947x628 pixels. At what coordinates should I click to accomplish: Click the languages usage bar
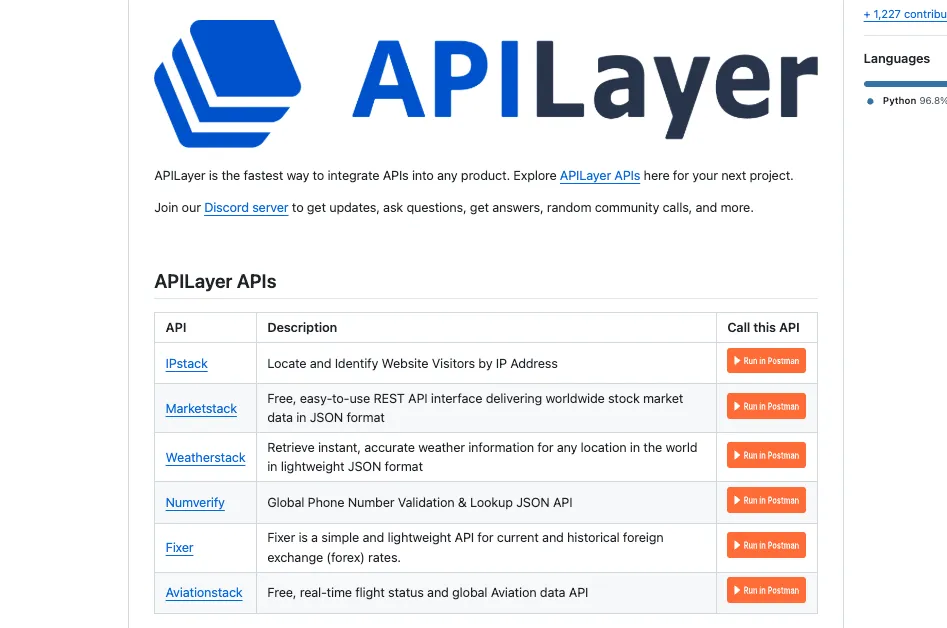click(x=905, y=84)
